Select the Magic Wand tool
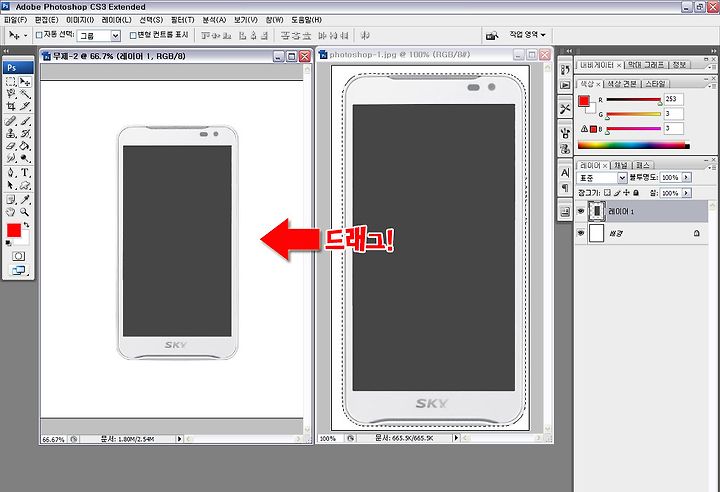This screenshot has height=492, width=720. click(25, 94)
